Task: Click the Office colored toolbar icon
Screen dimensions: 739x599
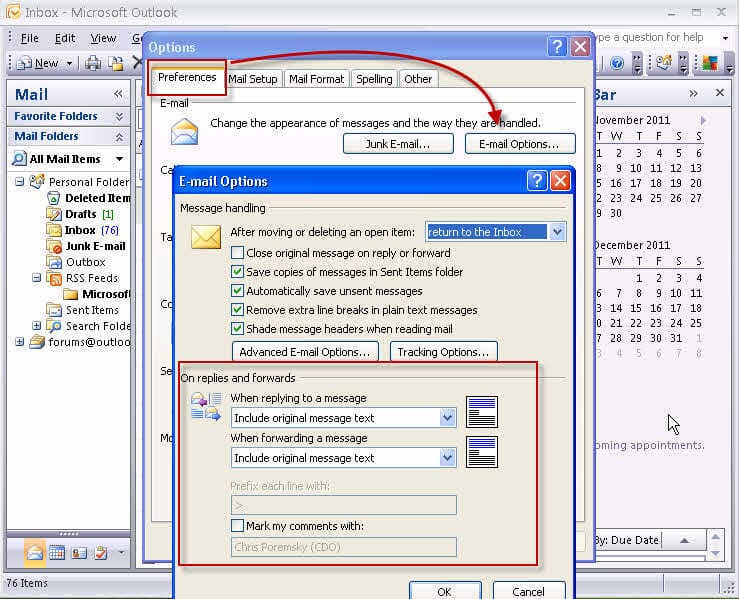Action: point(709,63)
